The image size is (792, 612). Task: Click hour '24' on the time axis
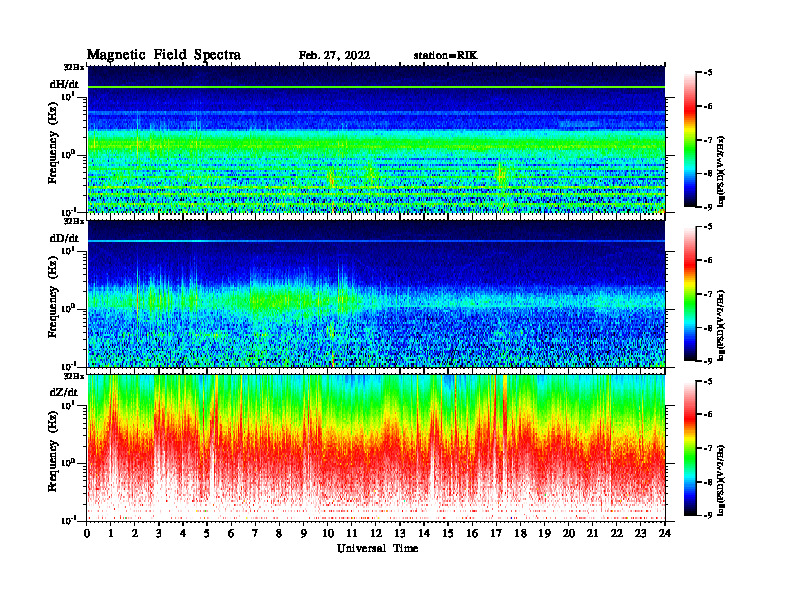pos(665,533)
